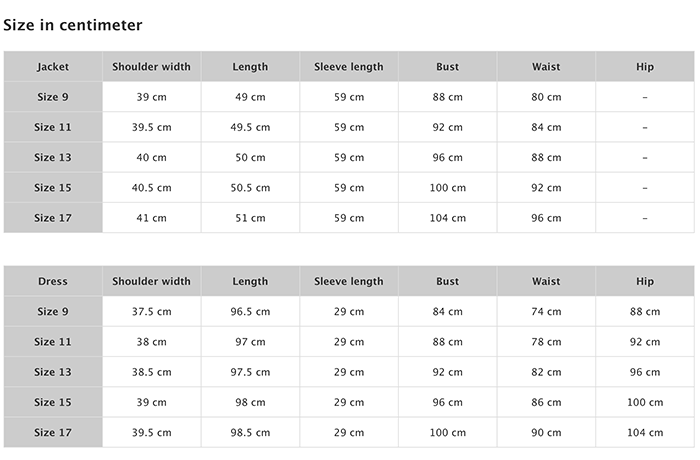Click the 50.5 cm Jacket length cell

[x=250, y=188]
